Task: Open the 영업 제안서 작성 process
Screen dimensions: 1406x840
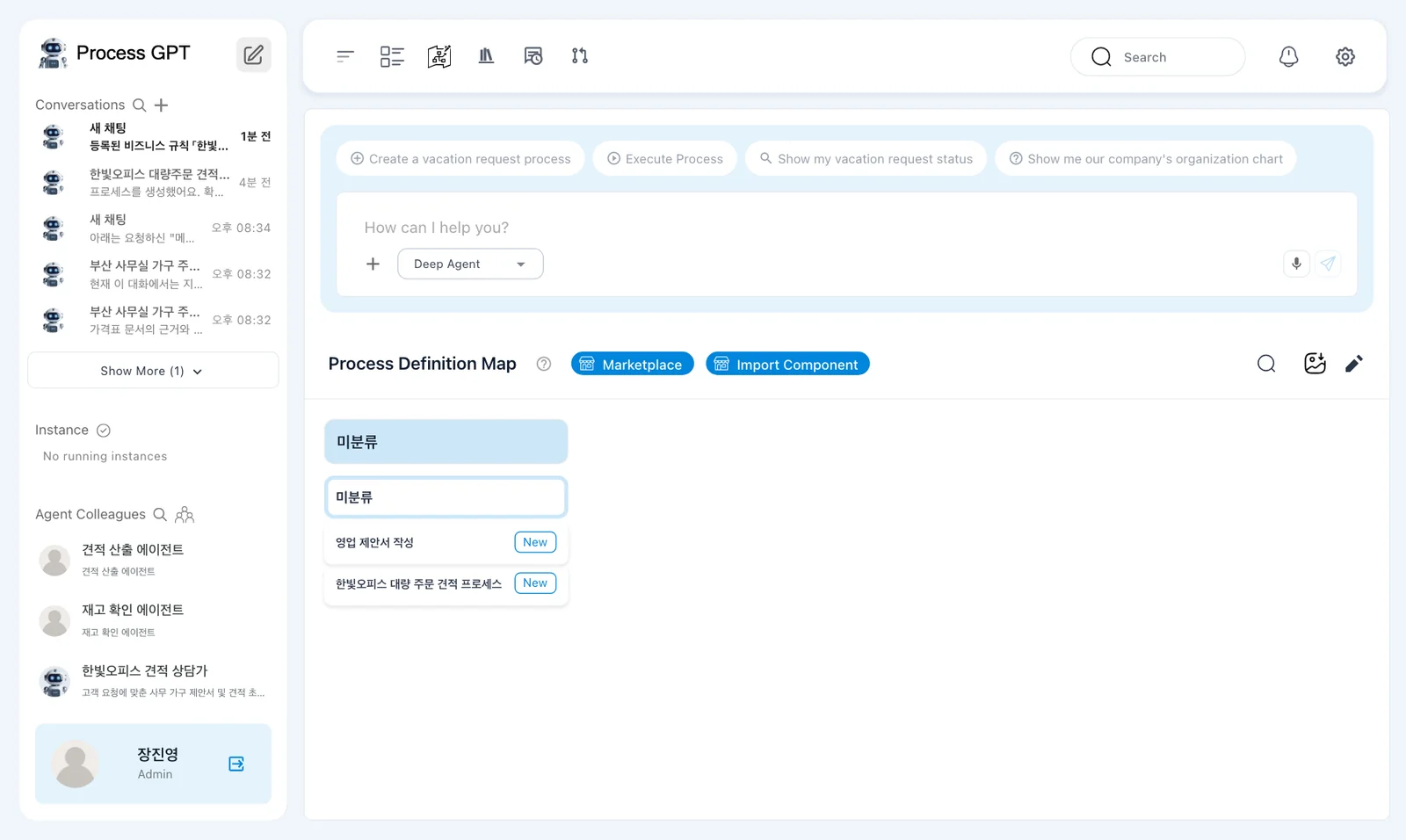Action: pos(446,543)
